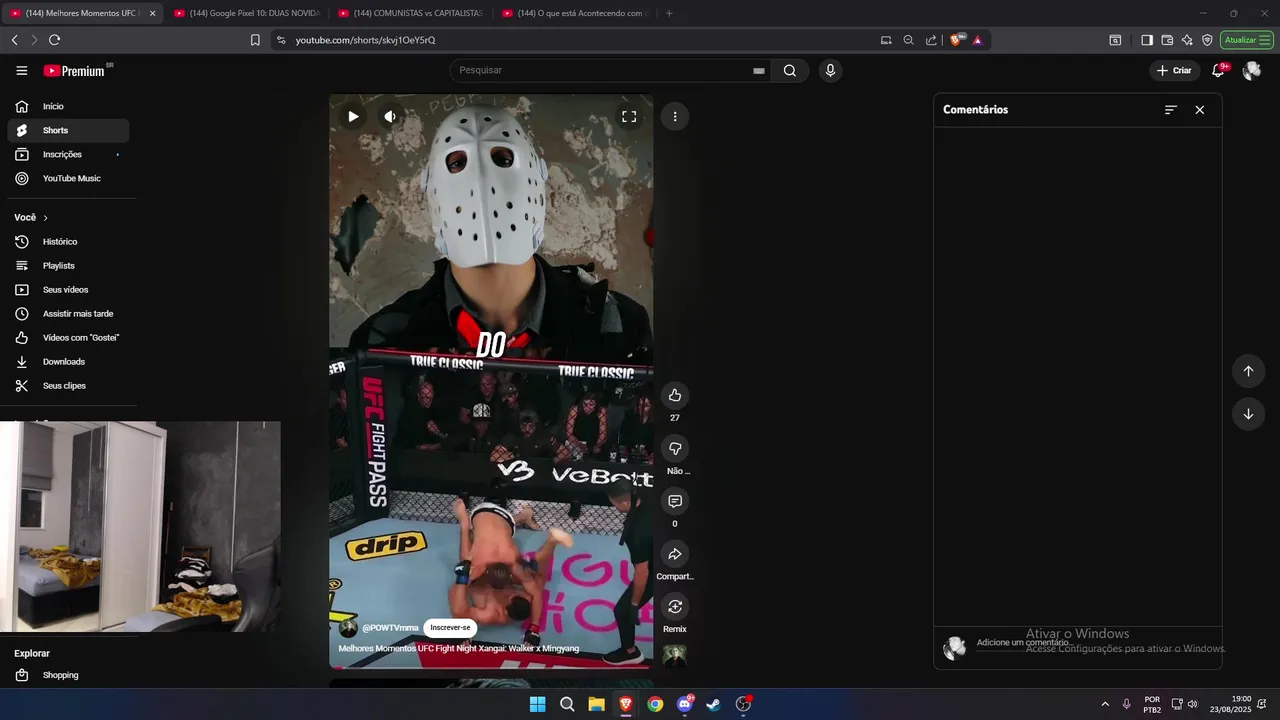Switch to O que está Acontecendo tab
Viewport: 1280px width, 720px height.
(x=574, y=13)
